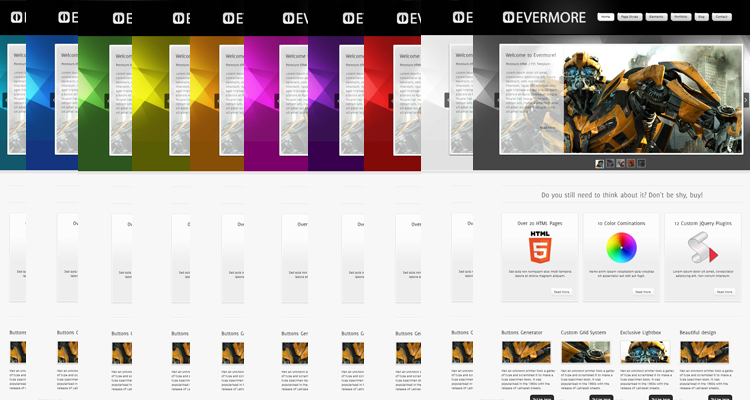Select the fifth slider thumbnail below banner
The height and width of the screenshot is (400, 750).
[641, 164]
